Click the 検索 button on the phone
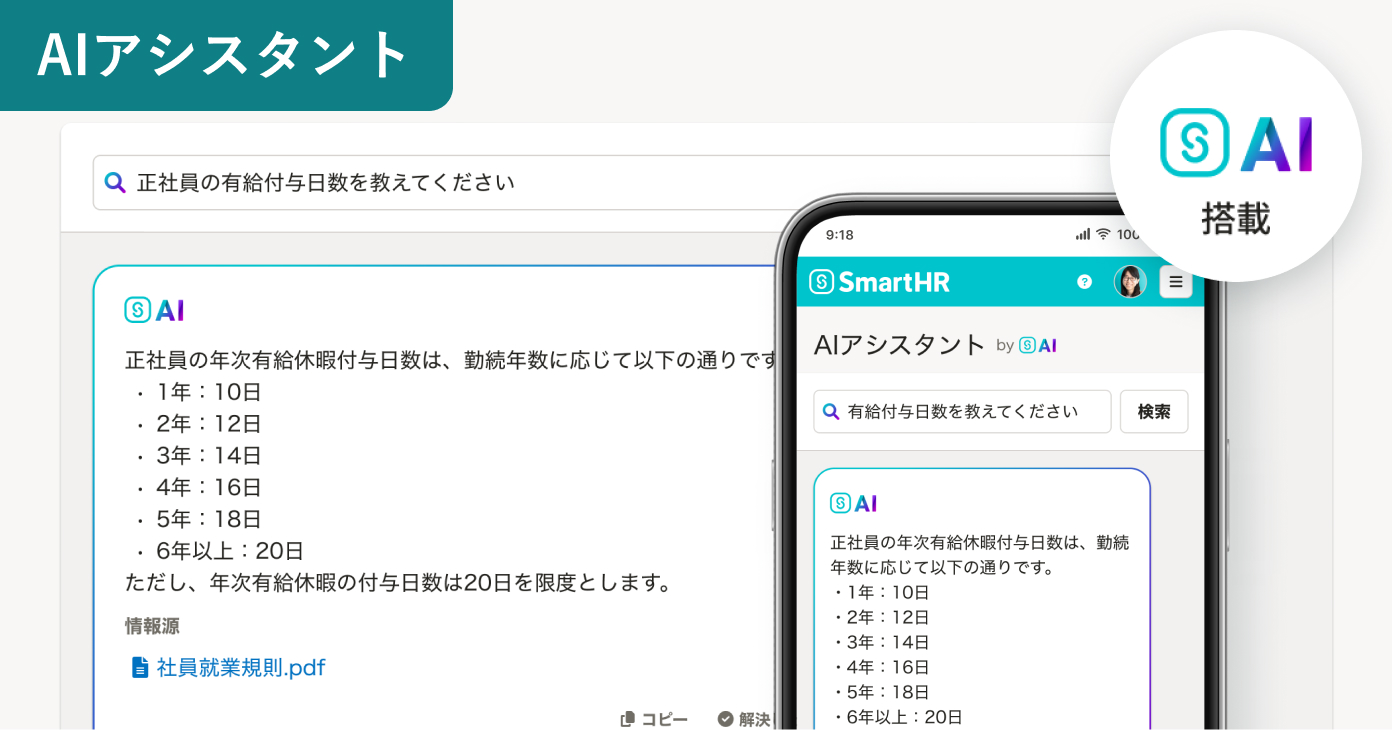Screen dimensions: 1392x730 click(1154, 411)
